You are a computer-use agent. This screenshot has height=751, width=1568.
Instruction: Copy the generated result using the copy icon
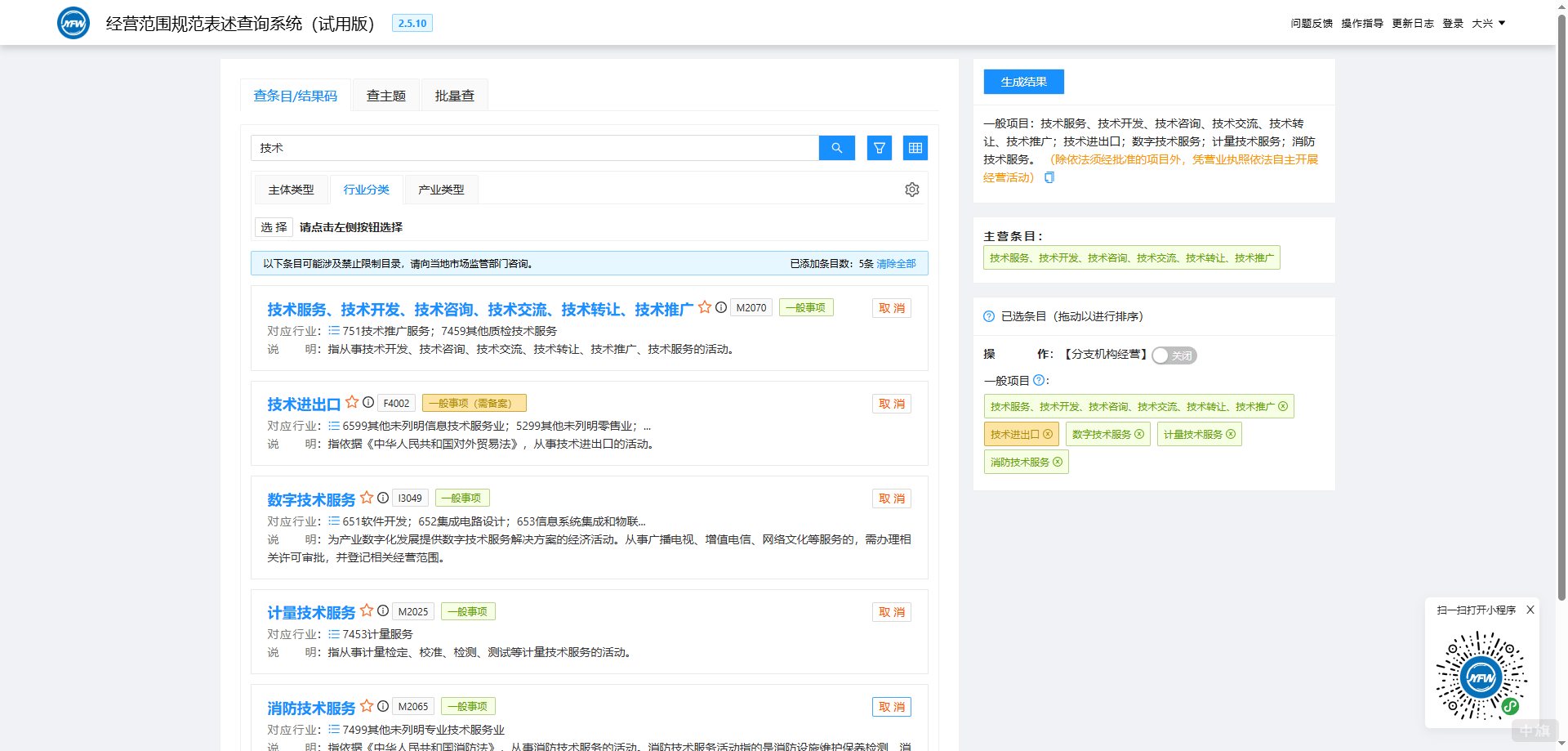coord(1049,177)
